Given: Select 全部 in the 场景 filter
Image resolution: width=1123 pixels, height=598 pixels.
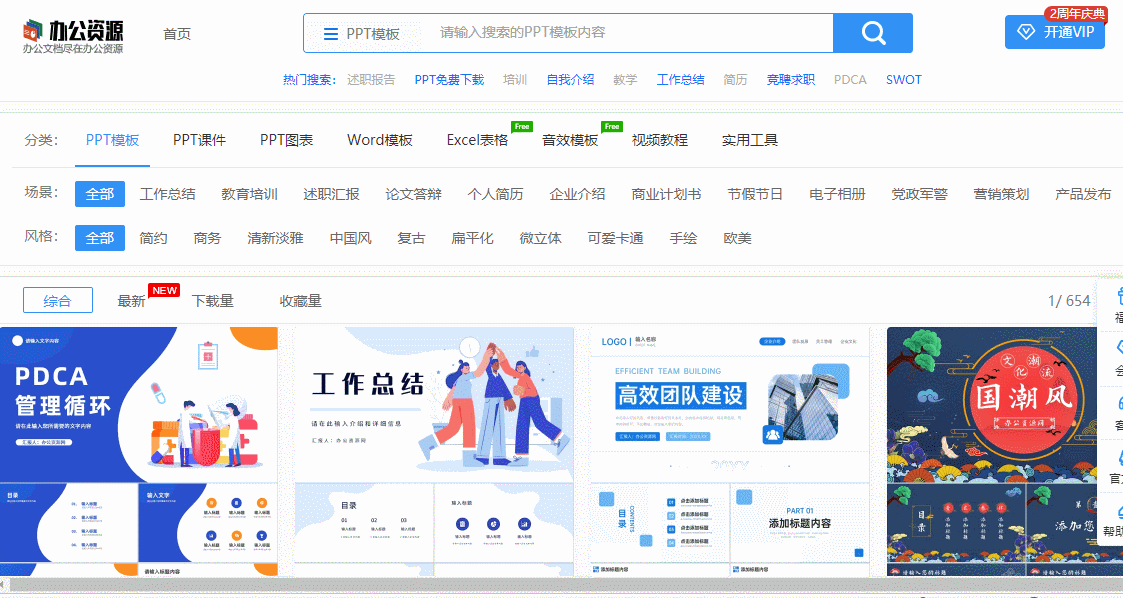Looking at the screenshot, I should 100,194.
